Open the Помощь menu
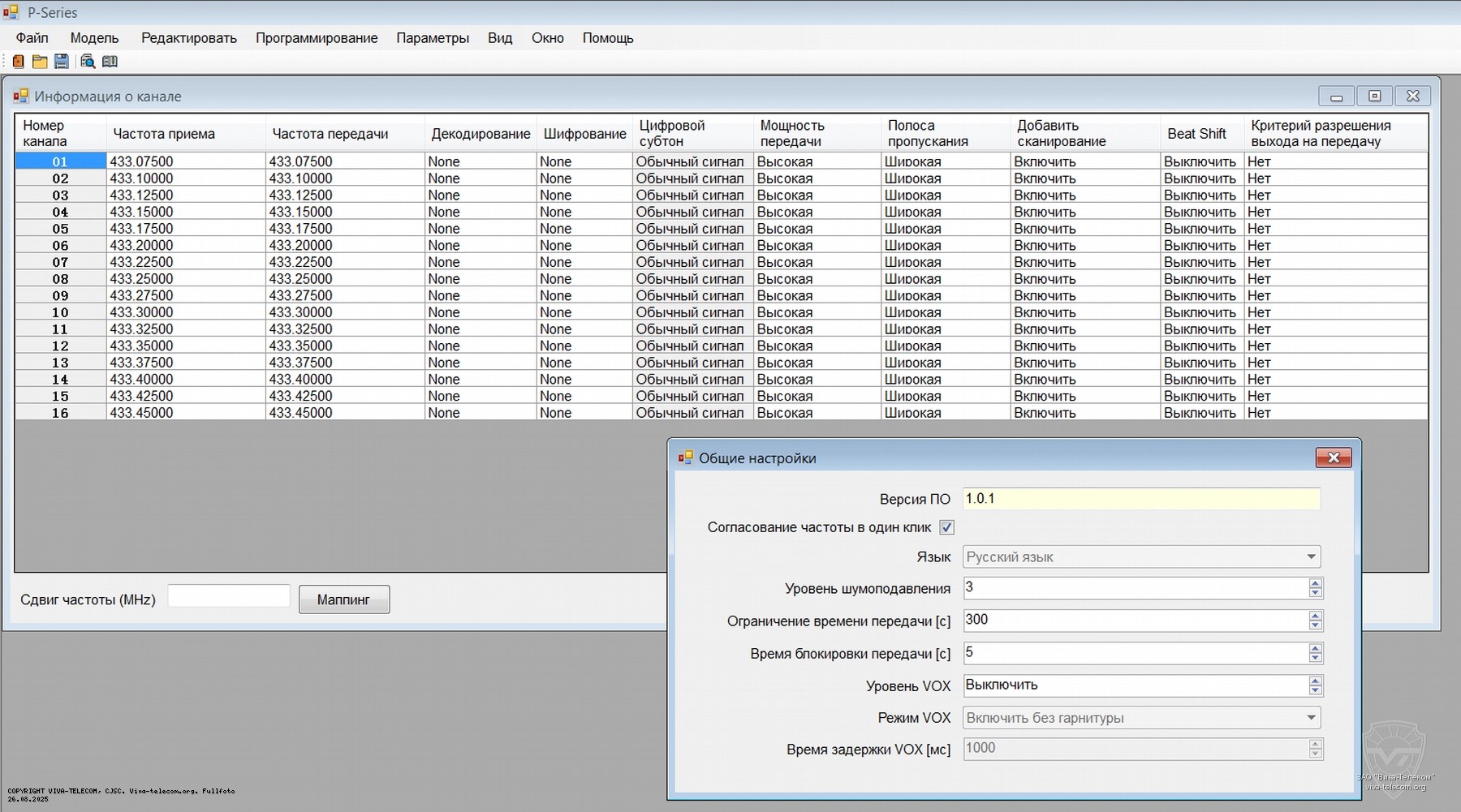The width and height of the screenshot is (1461, 812). pyautogui.click(x=607, y=38)
